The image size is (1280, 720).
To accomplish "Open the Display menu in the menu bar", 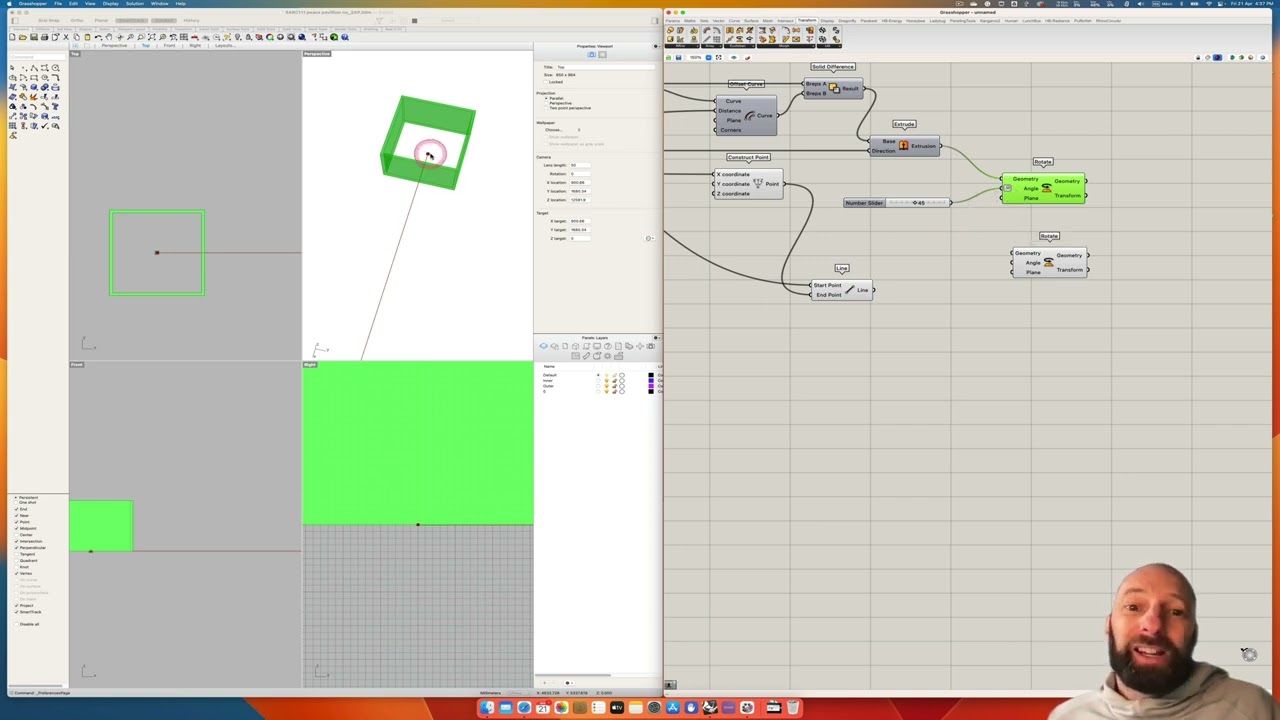I will (111, 4).
